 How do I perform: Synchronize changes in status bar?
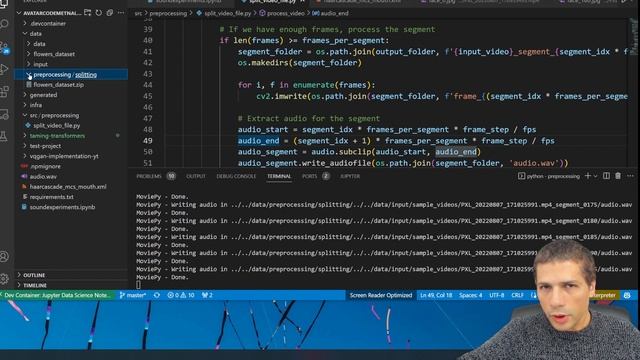coord(157,295)
